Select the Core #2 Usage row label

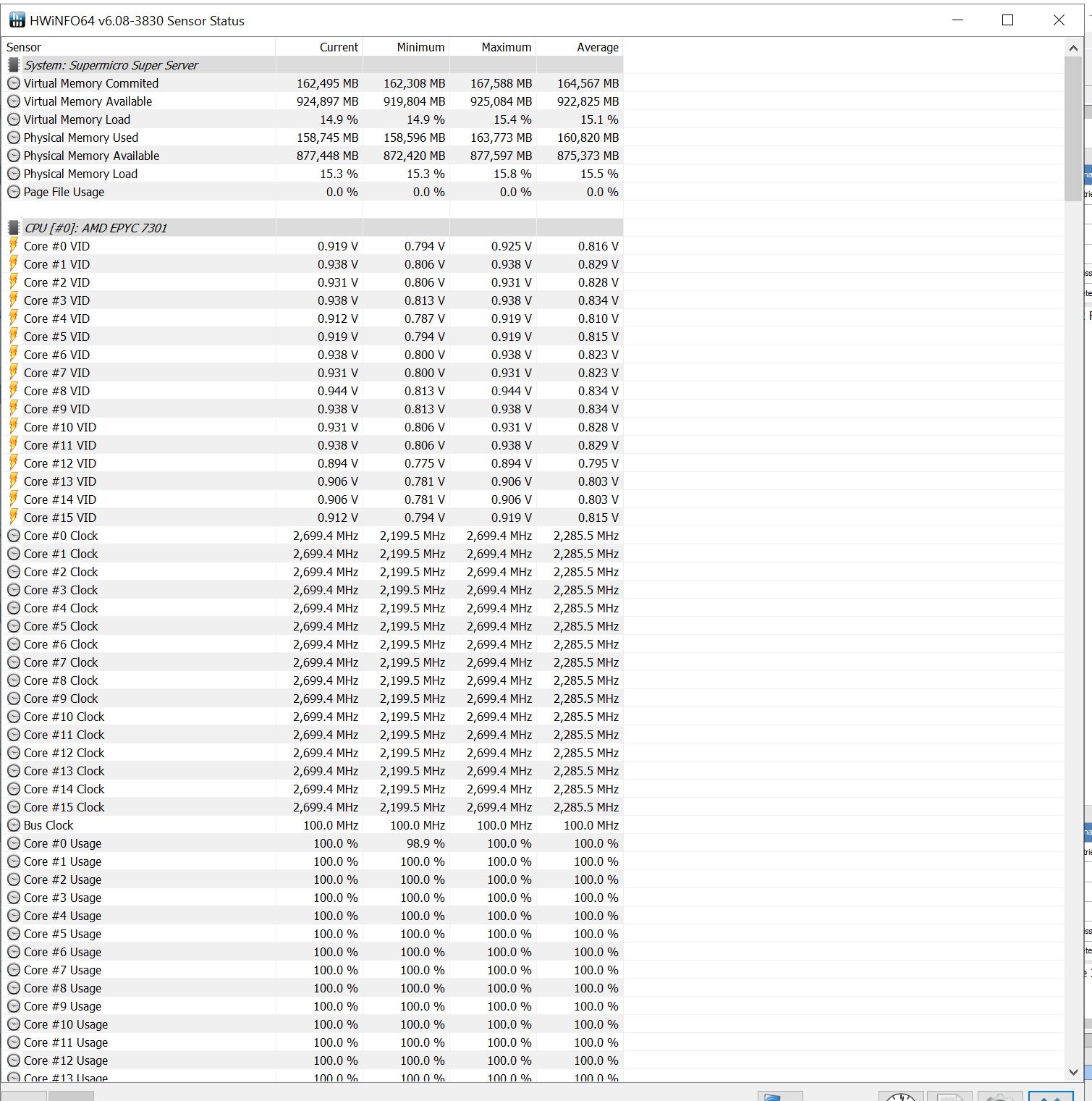click(x=62, y=879)
